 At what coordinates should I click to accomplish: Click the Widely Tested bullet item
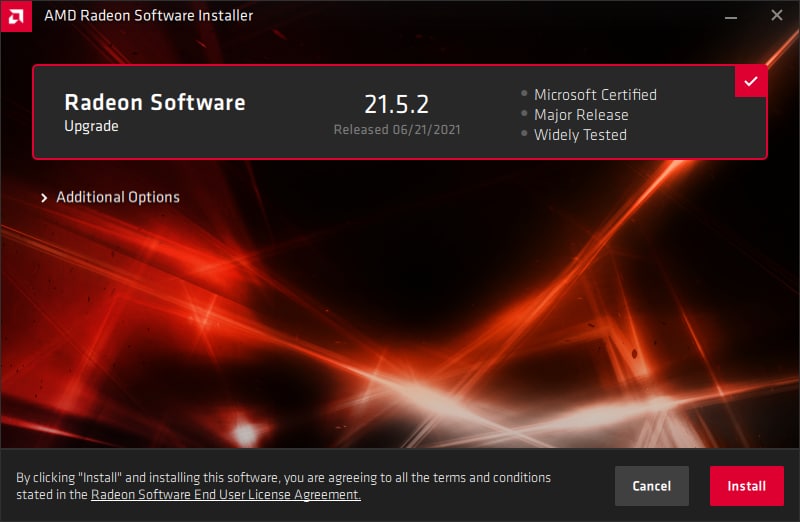pos(580,135)
